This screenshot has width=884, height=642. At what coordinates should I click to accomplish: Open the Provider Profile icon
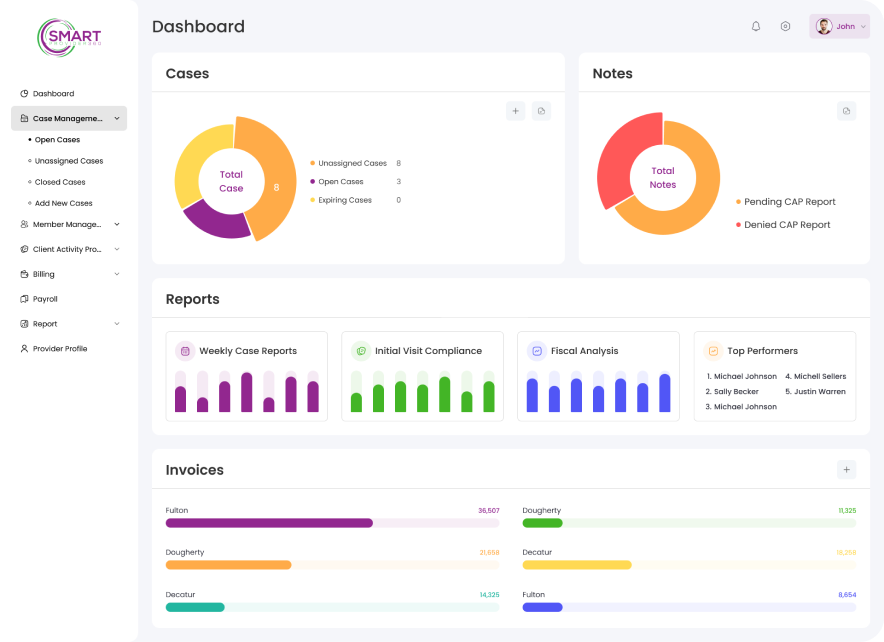(x=24, y=348)
